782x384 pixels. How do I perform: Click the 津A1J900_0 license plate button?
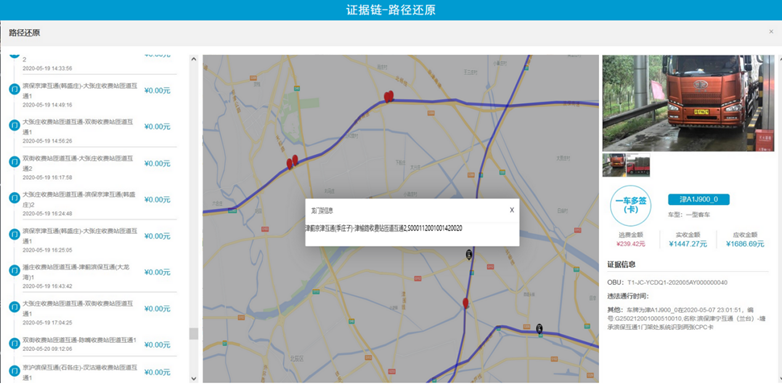click(x=699, y=199)
